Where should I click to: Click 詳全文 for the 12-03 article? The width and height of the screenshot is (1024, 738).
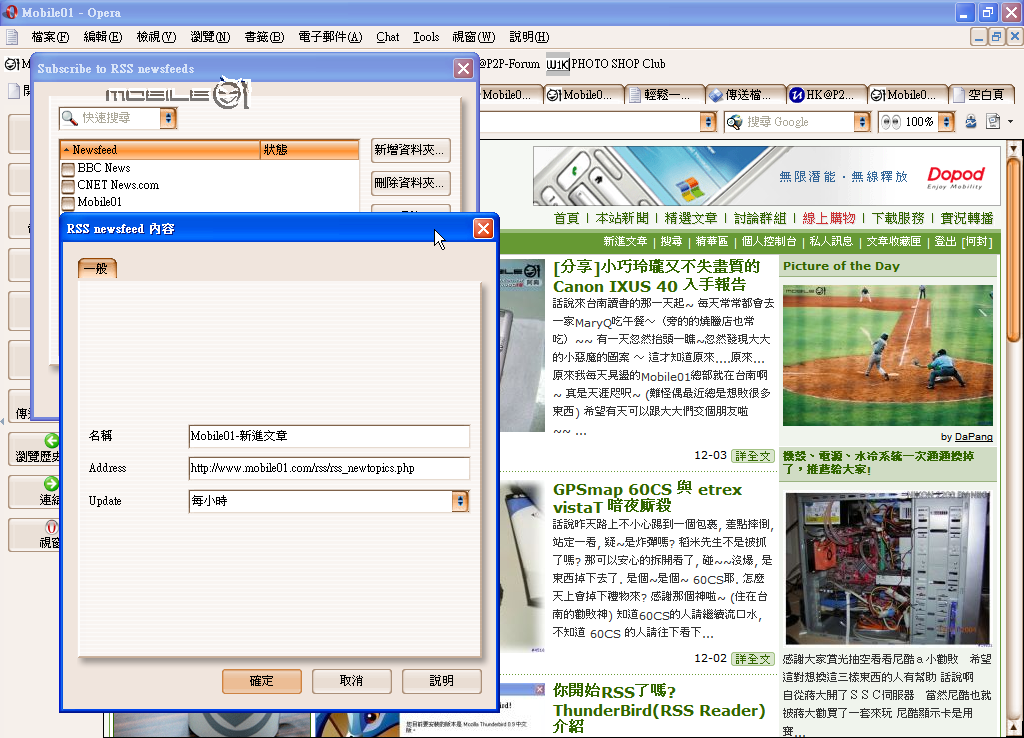(752, 456)
